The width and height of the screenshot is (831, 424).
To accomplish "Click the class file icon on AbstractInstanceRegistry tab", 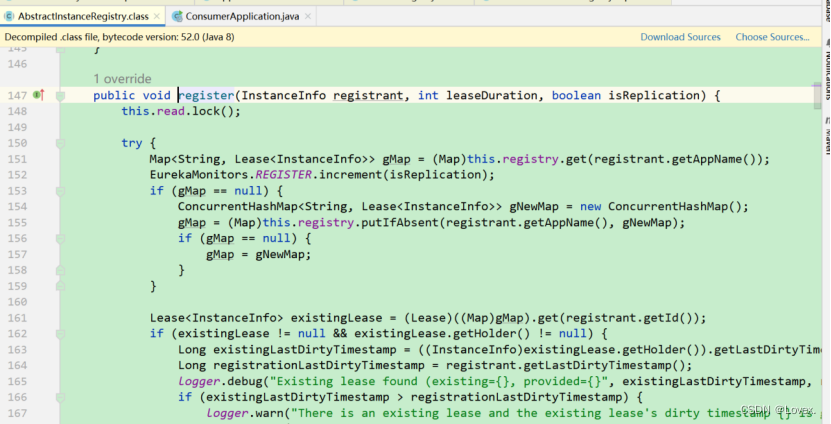I will [9, 16].
